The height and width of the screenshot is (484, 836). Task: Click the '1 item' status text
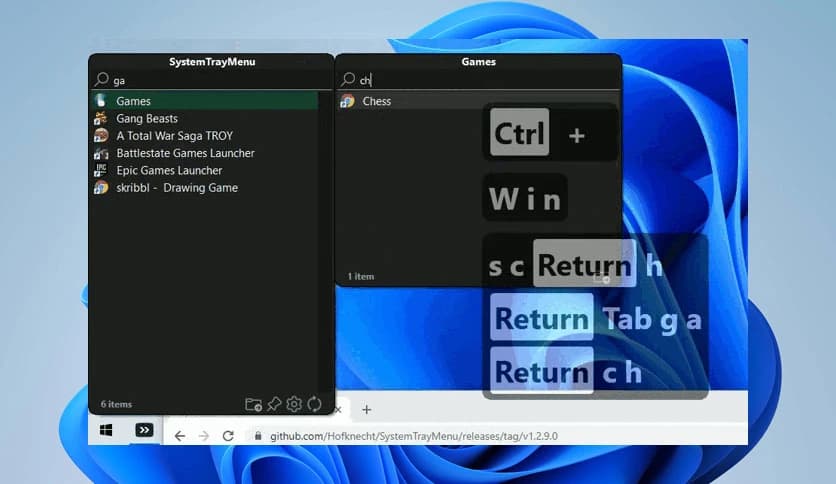tap(361, 276)
